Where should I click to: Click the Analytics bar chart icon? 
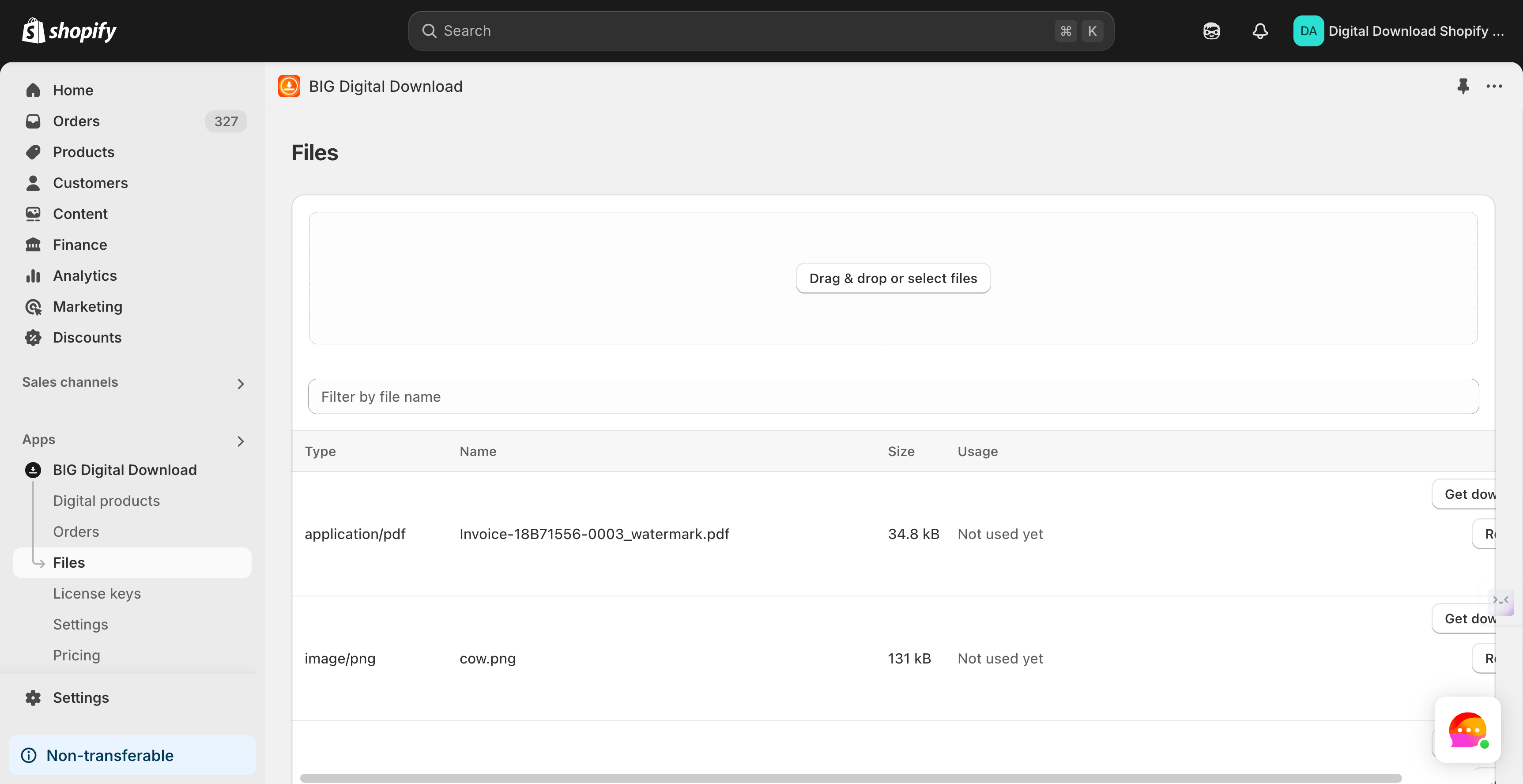(33, 276)
